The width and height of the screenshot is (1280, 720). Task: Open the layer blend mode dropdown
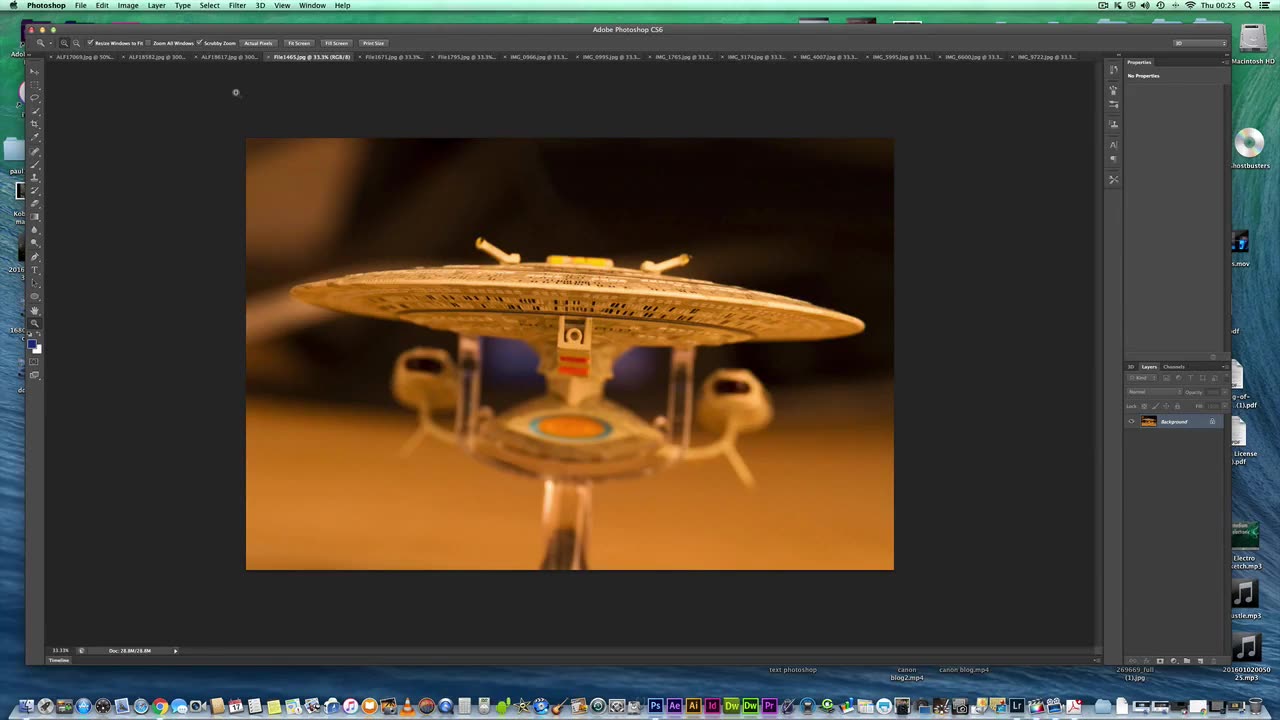coord(1154,392)
